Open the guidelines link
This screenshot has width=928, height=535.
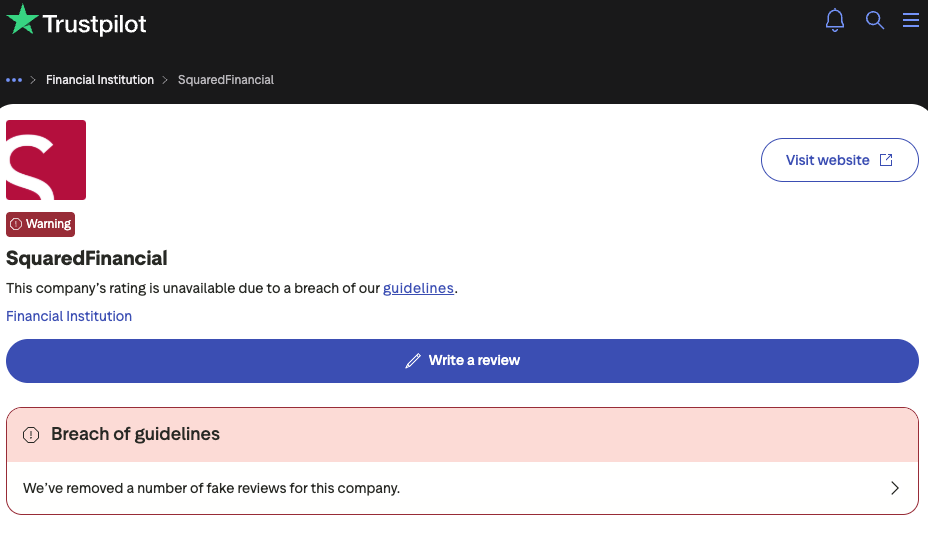click(x=418, y=288)
